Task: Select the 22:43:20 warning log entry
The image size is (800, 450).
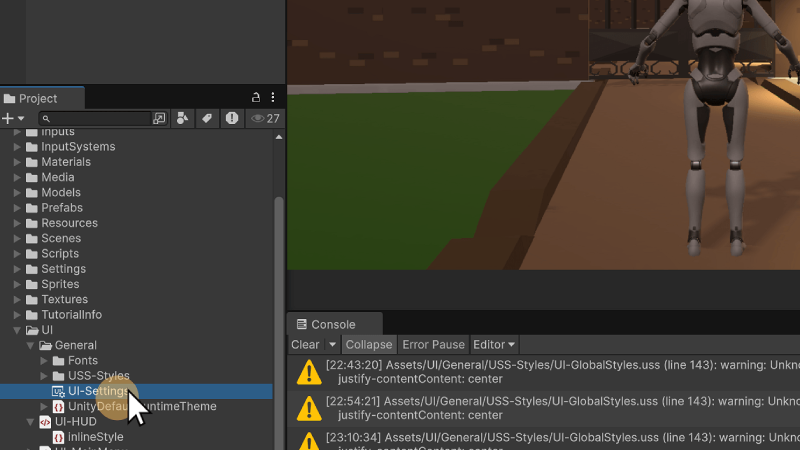Action: click(x=544, y=372)
